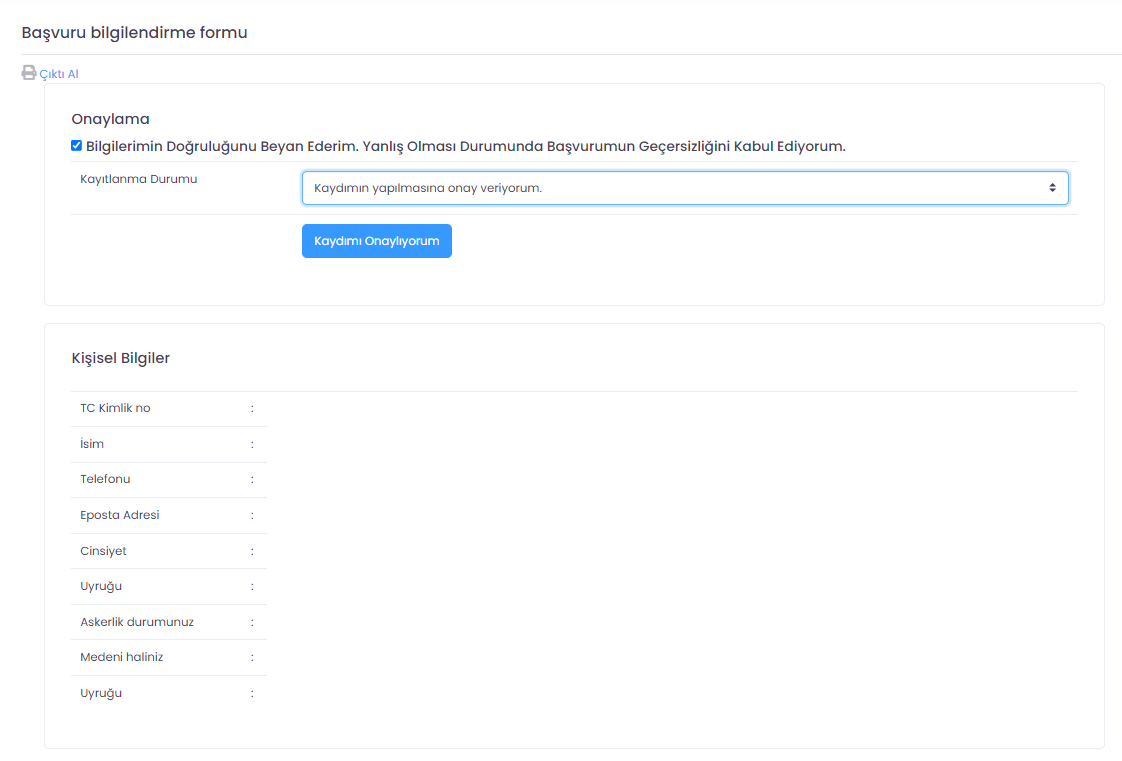Click the Başvuru bilgilendirme formu page title
The image size is (1122, 761).
click(x=134, y=33)
